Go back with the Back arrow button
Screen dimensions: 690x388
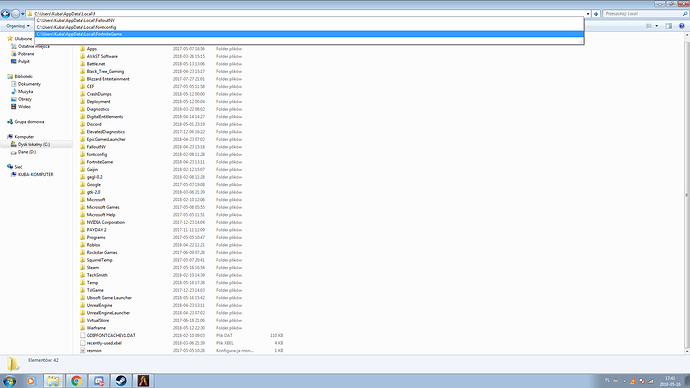tap(5, 14)
